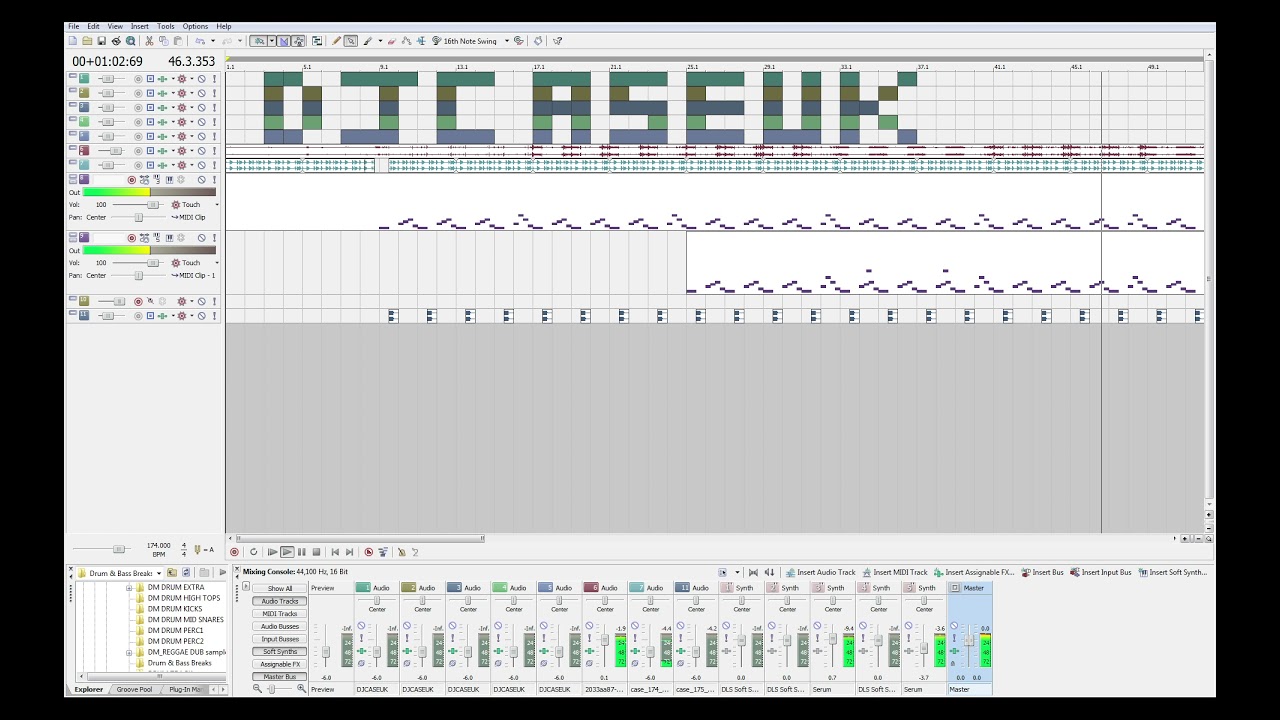Select the Draw (pencil) tool
1280x720 pixels.
336,41
